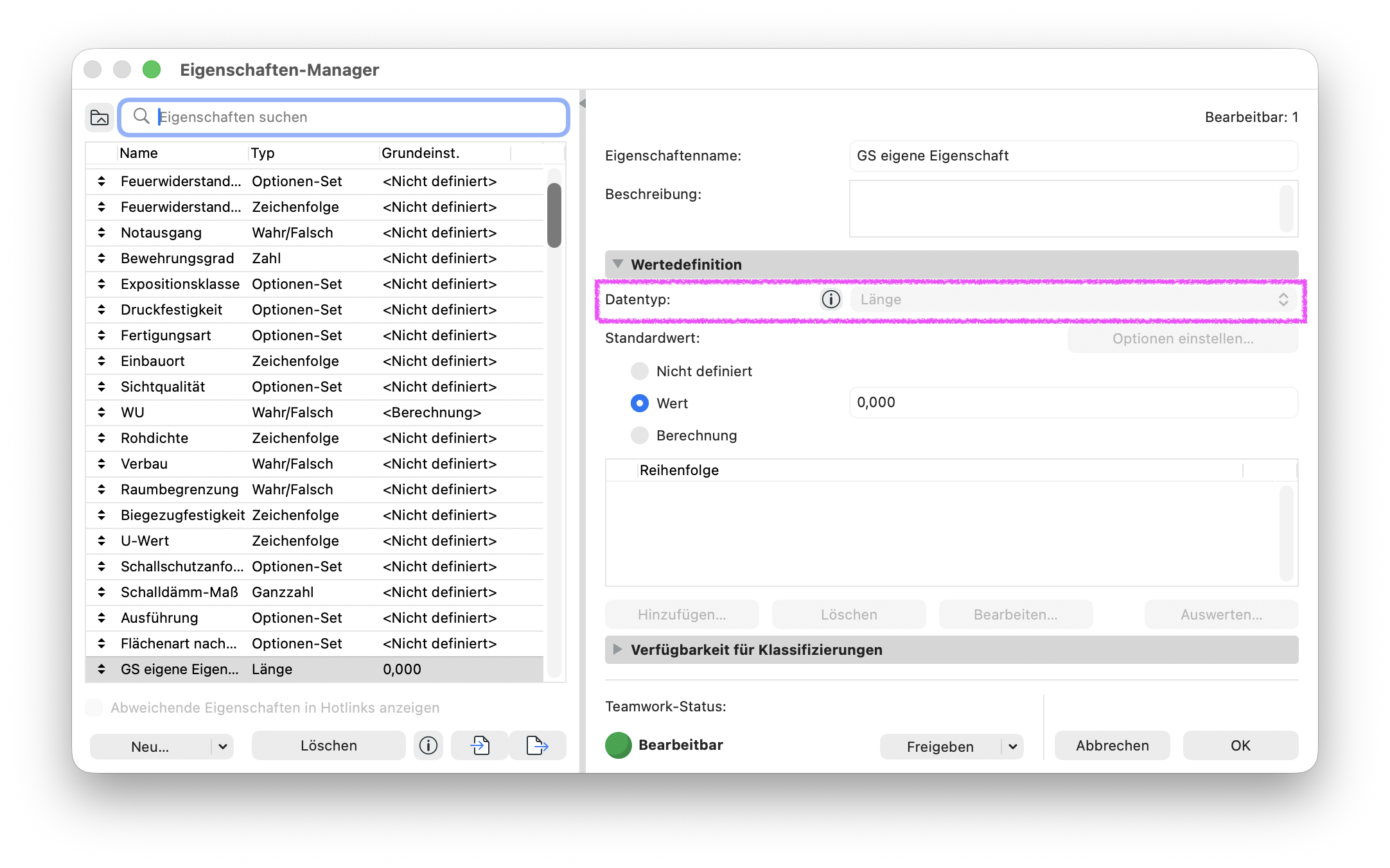
Task: Click the export properties icon
Action: pos(537,745)
